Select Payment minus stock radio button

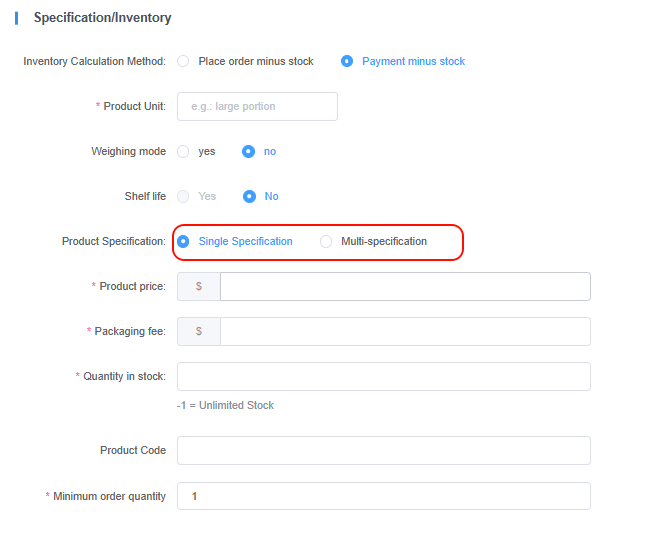tap(347, 61)
